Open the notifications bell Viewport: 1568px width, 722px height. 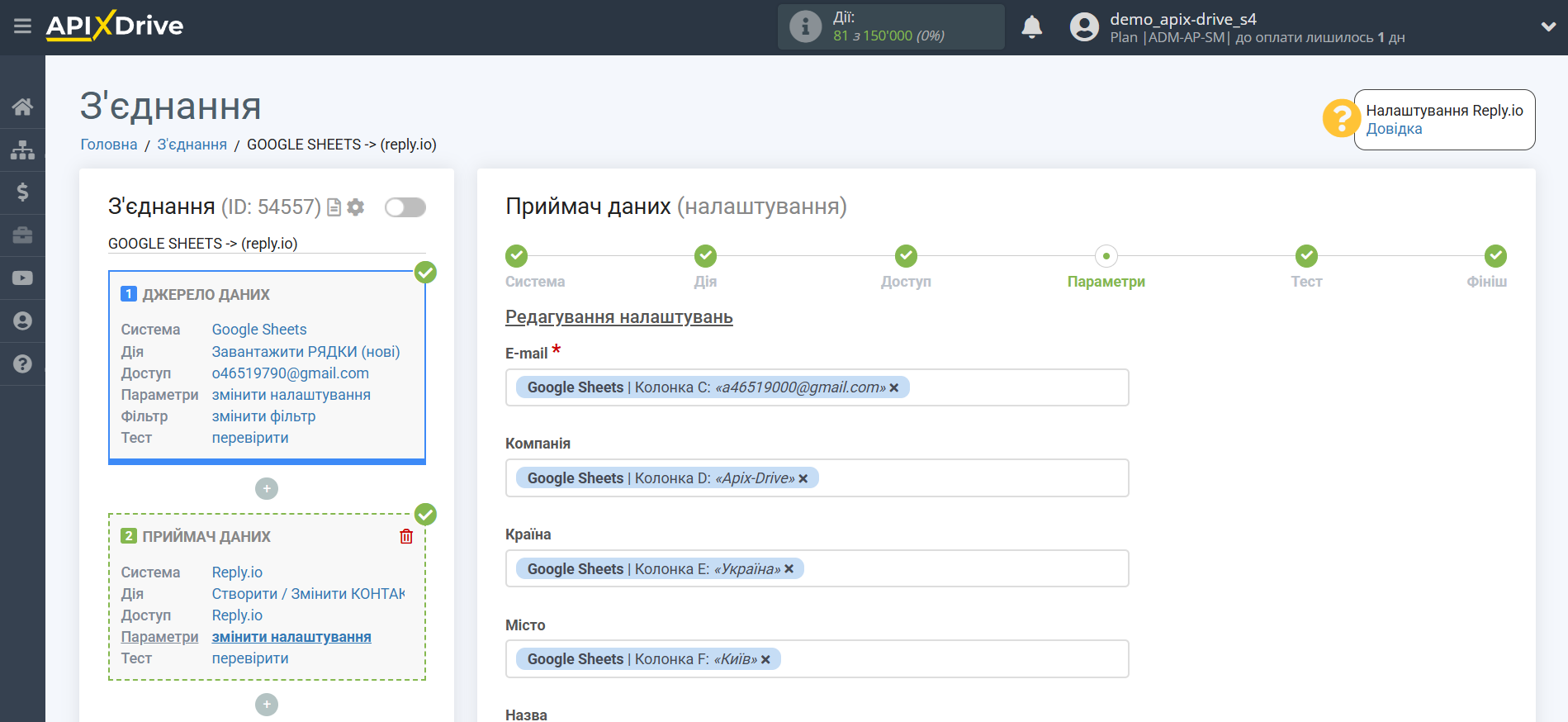1031,27
